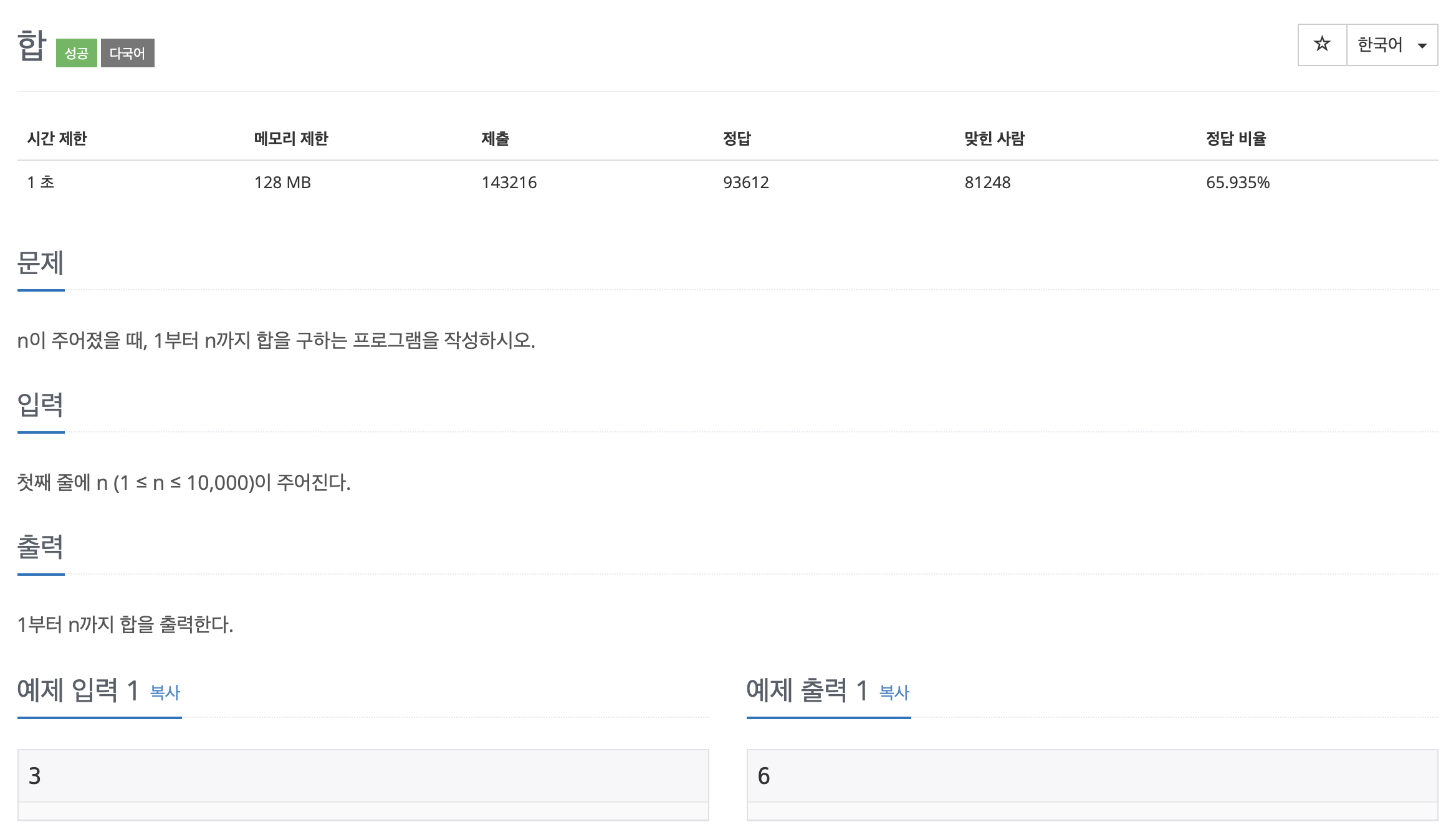This screenshot has height=840, width=1456.
Task: Click the 예제 입력 1 heading
Action: (78, 690)
